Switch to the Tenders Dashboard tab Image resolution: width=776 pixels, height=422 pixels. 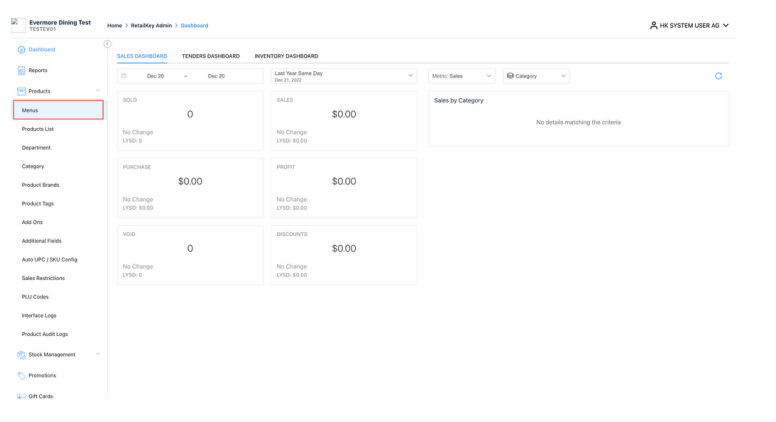pos(213,55)
